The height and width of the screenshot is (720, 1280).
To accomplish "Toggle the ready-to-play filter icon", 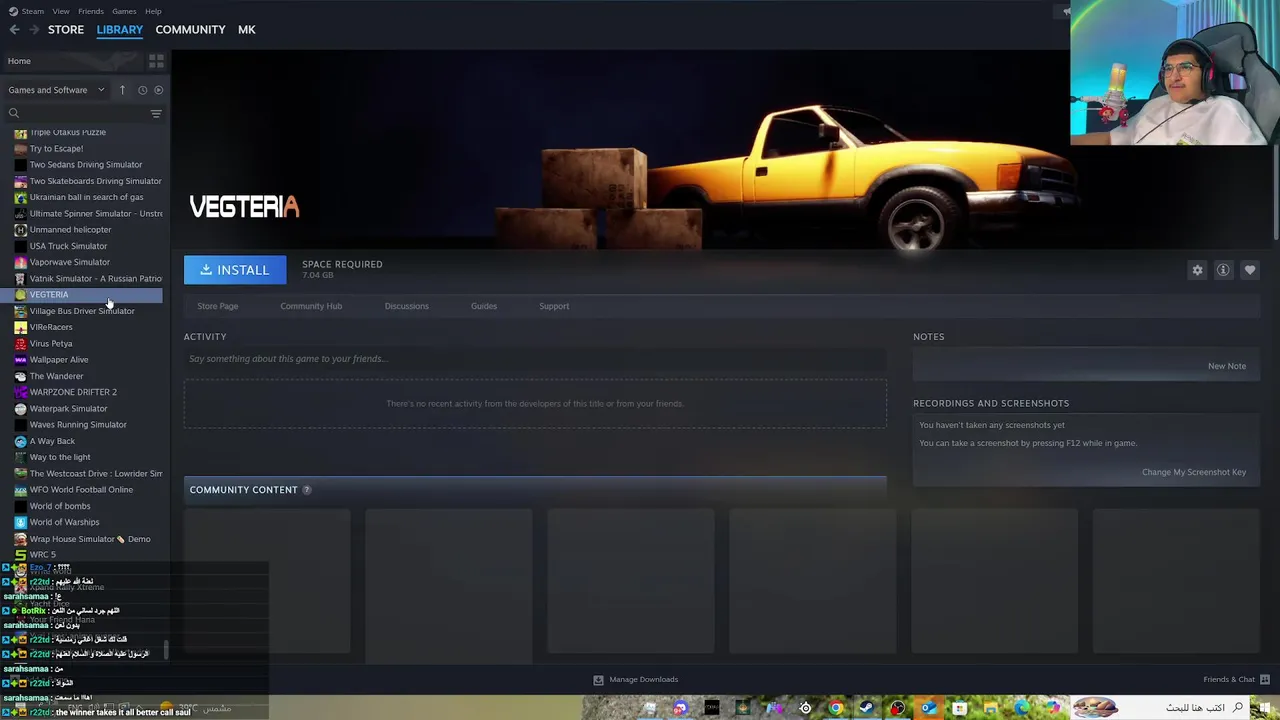I will (158, 90).
